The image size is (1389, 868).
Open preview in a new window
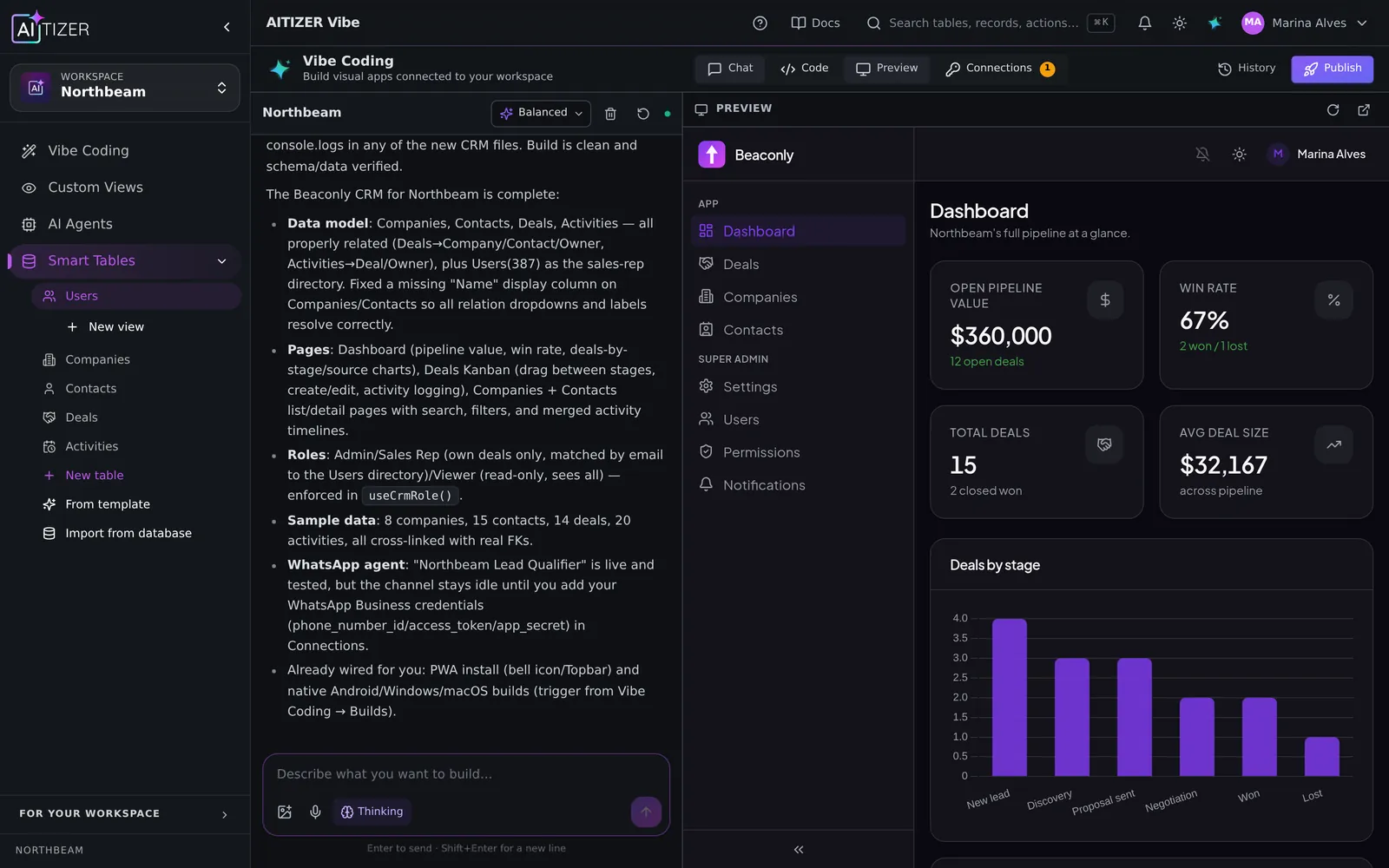pyautogui.click(x=1363, y=109)
